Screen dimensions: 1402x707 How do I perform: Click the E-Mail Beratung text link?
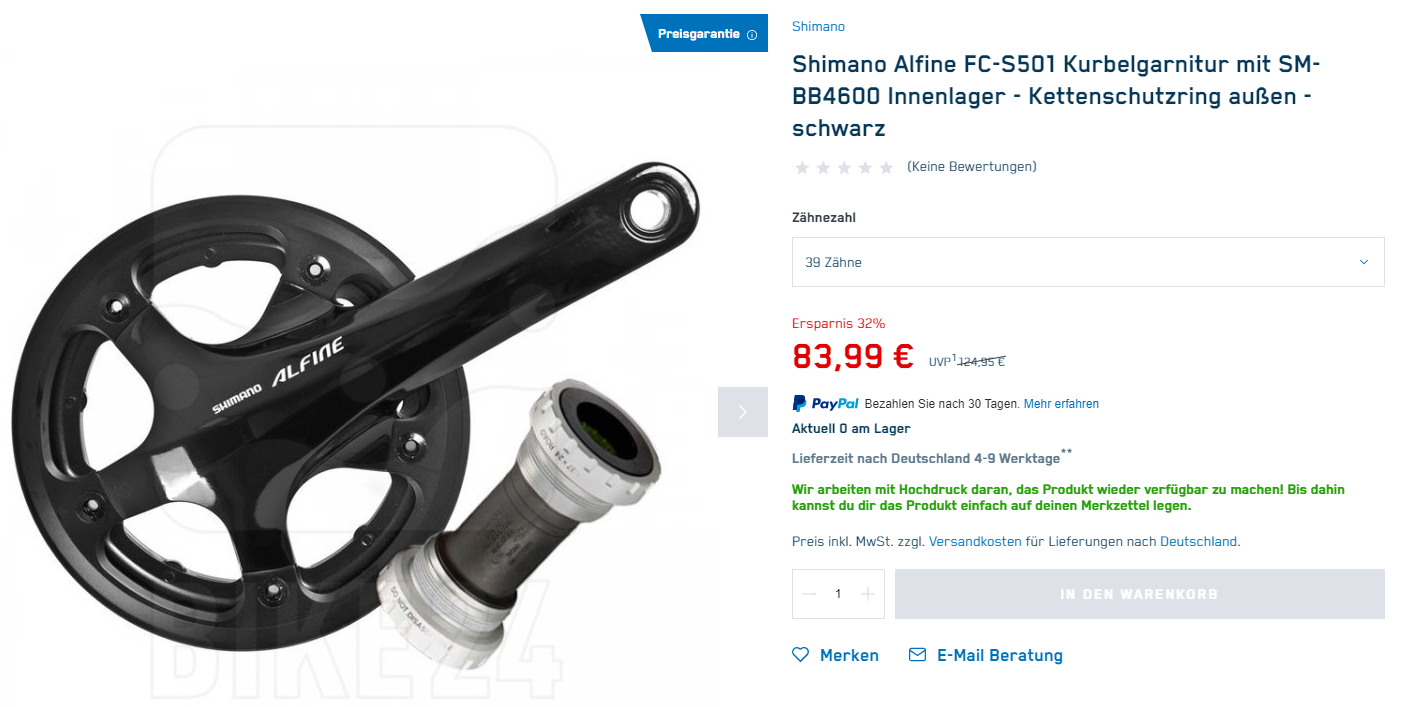click(x=1000, y=656)
